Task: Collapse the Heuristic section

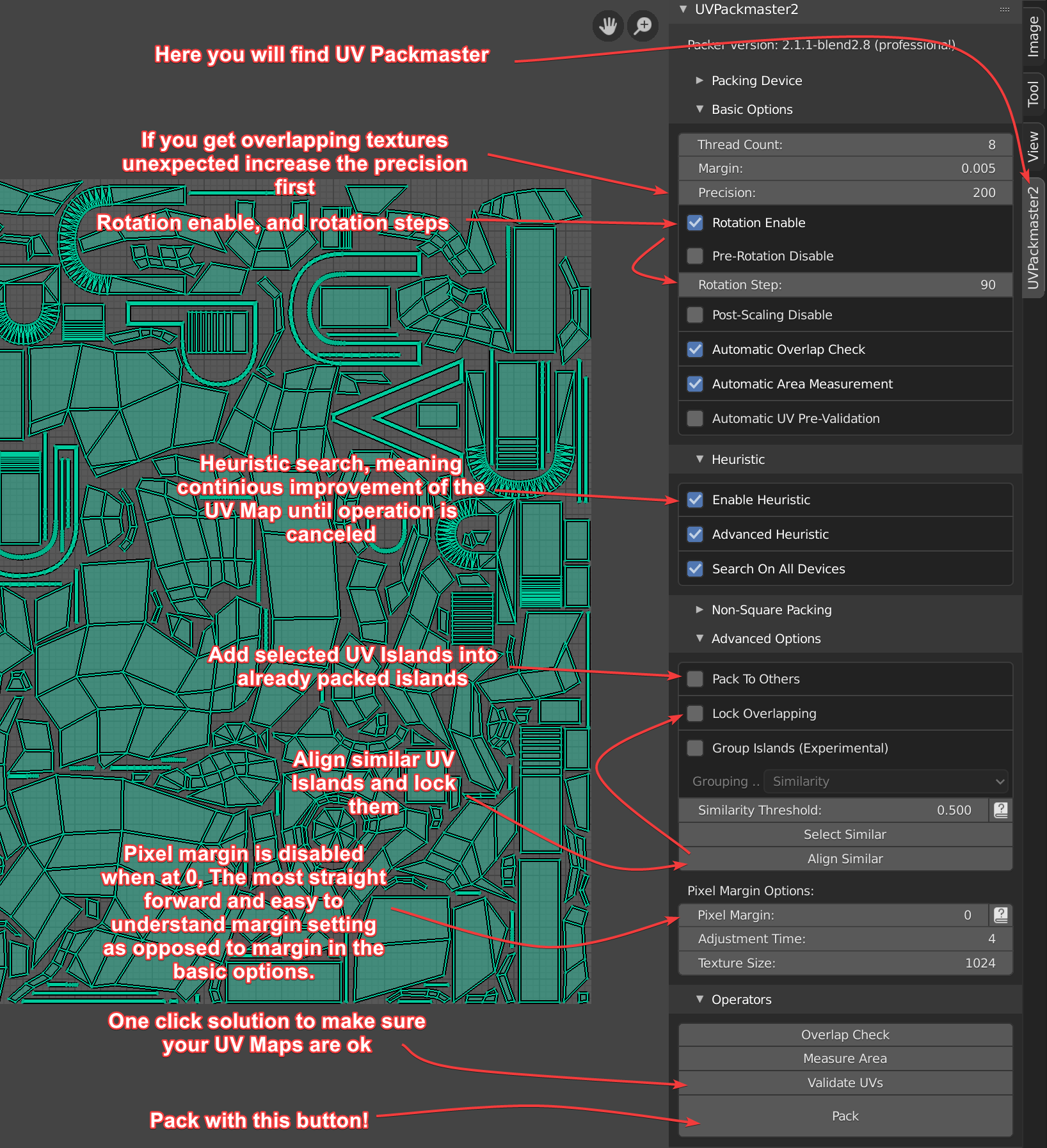Action: click(x=699, y=459)
